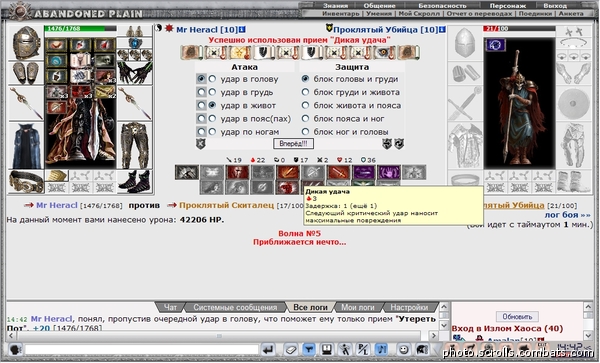Activate the purple lips skill icon
Viewport: 600px width, 363px height.
pos(364,173)
